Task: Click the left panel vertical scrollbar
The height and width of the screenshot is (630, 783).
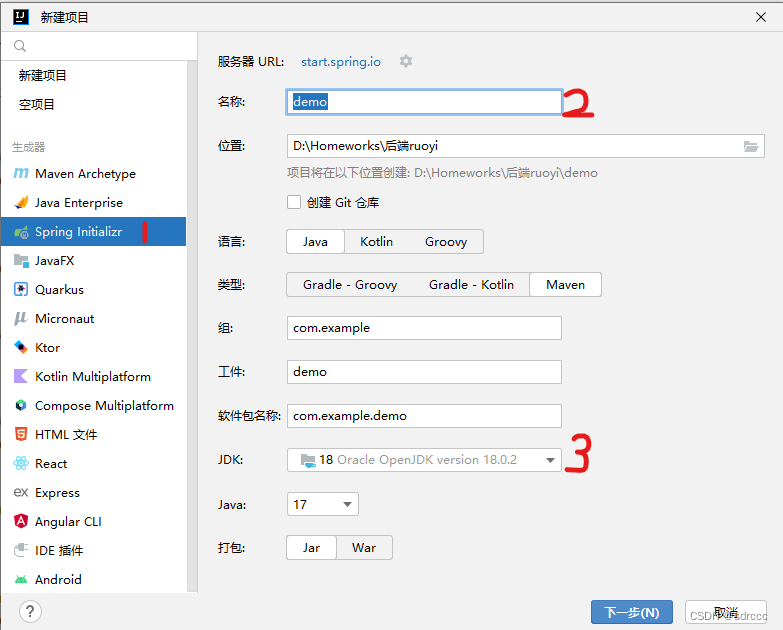Action: coord(192,327)
